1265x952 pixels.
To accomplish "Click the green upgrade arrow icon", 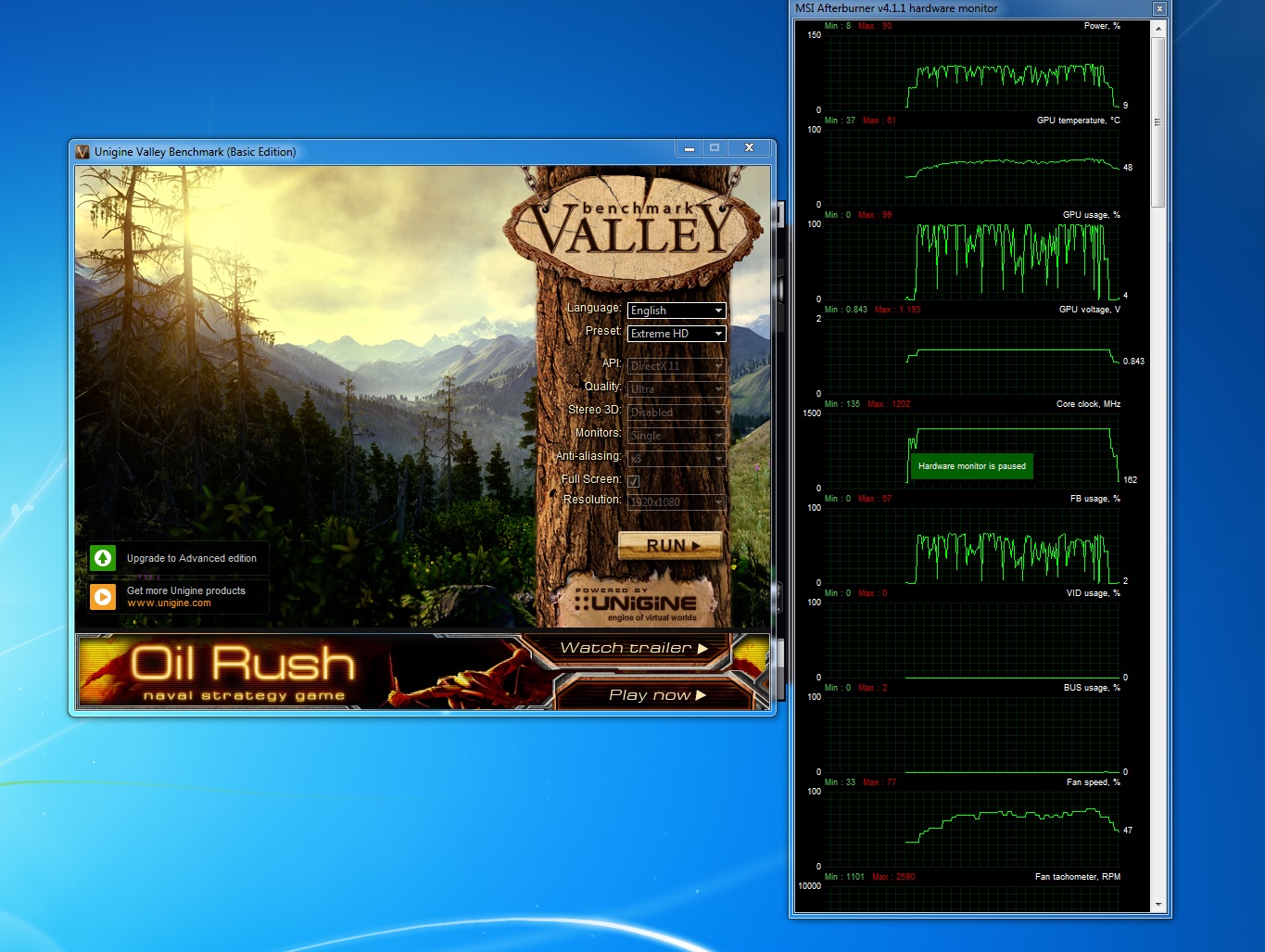I will [103, 558].
